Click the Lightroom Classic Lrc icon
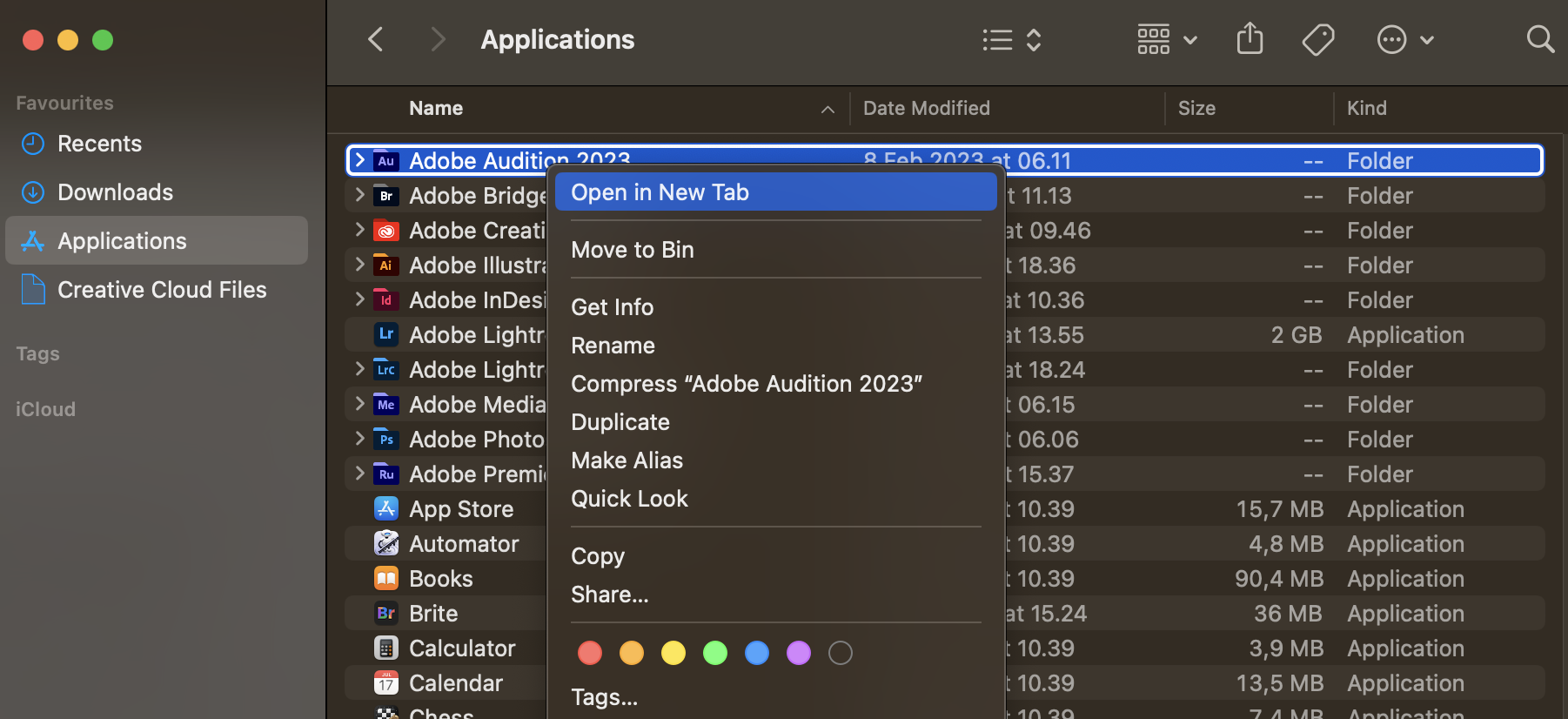 [x=385, y=370]
